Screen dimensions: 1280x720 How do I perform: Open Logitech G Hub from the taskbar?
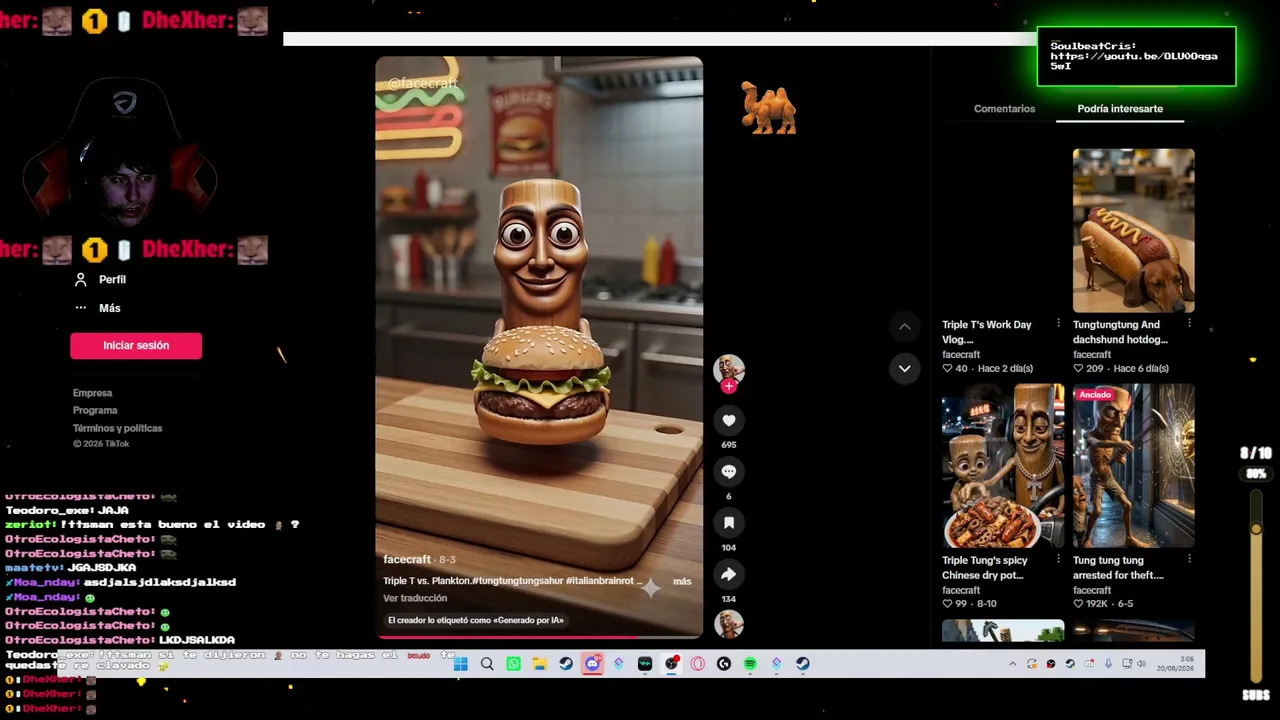tap(724, 664)
